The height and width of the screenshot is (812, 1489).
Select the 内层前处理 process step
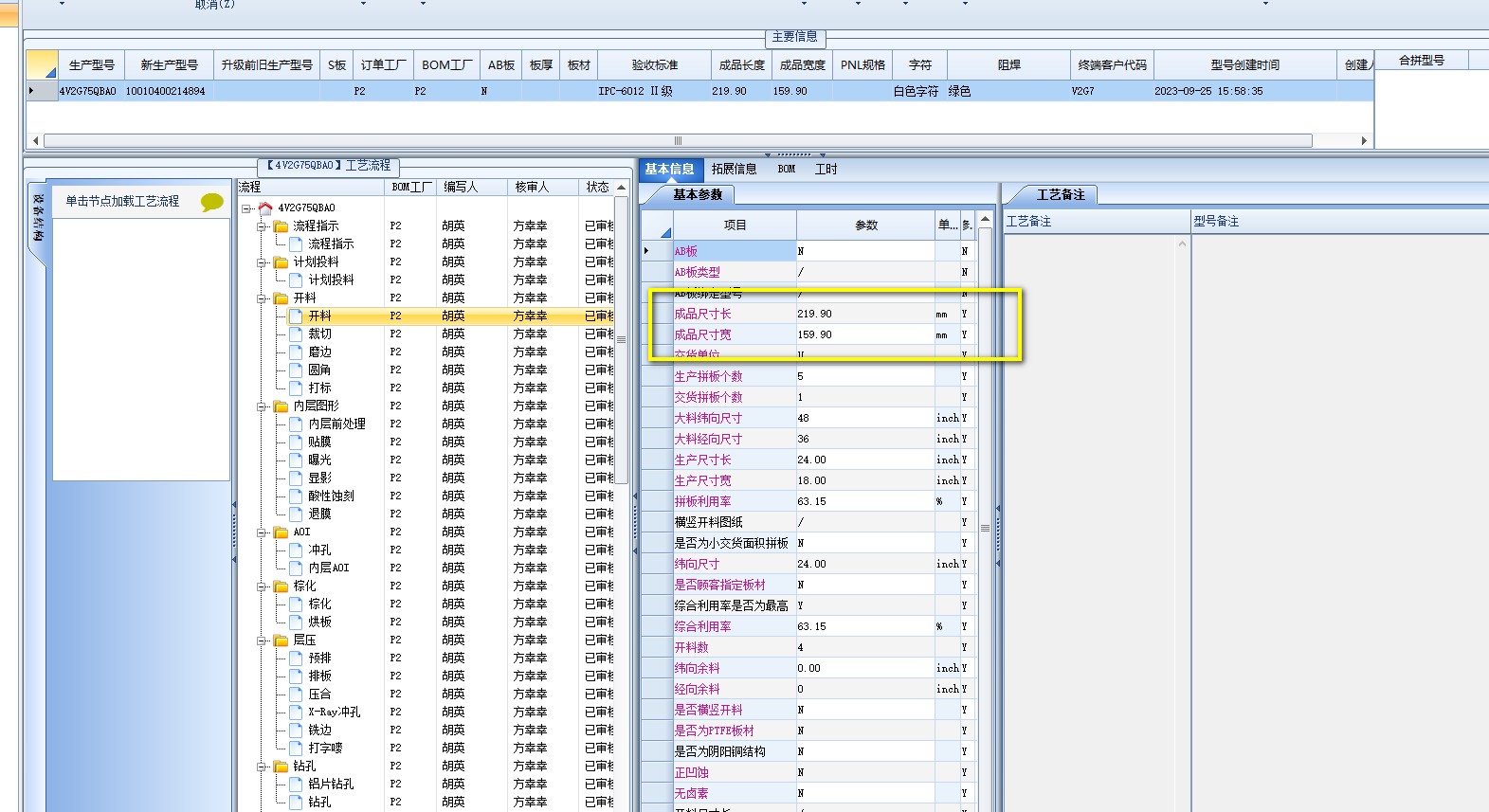point(336,424)
